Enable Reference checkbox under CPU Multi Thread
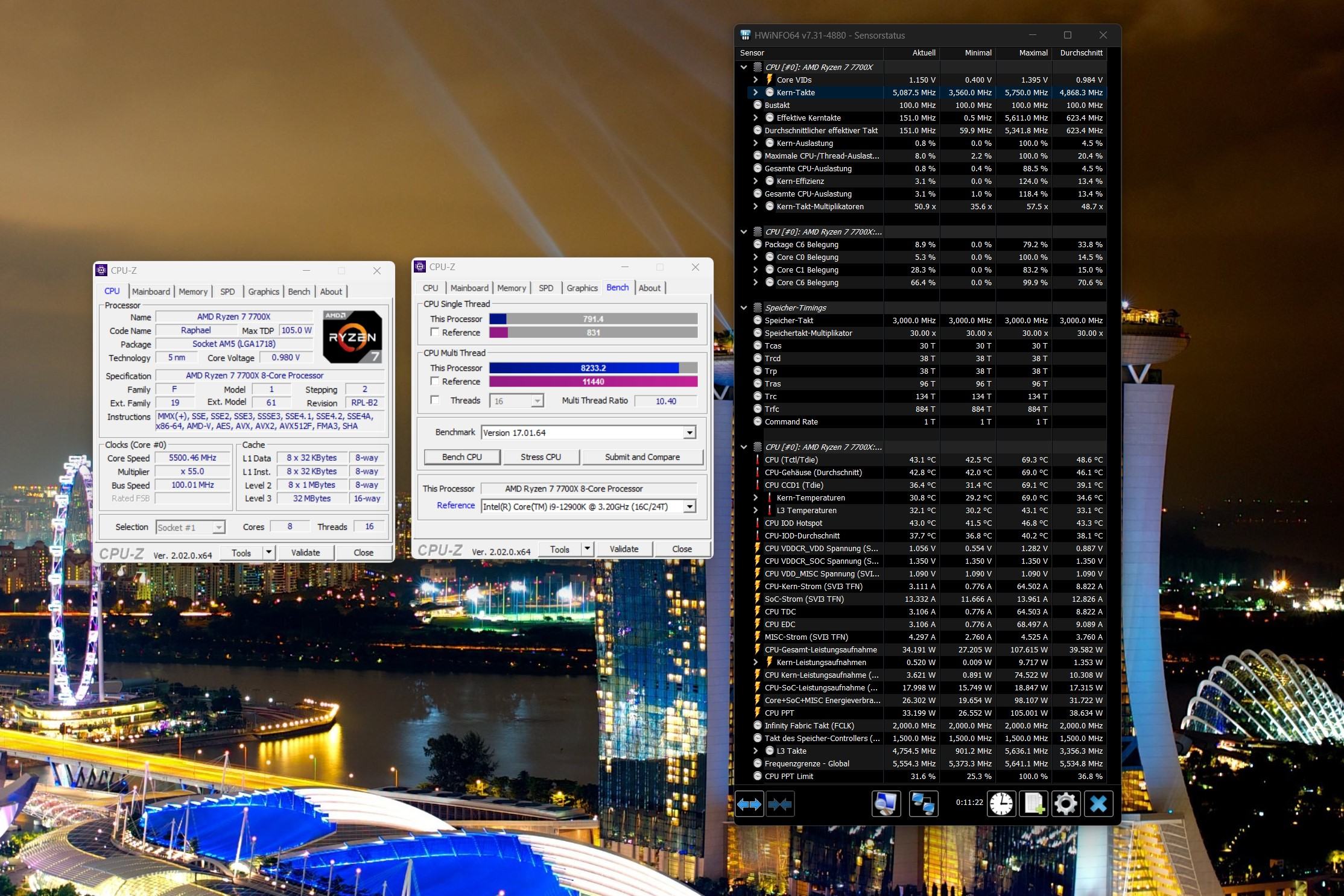Screen dimensions: 1344x896 [x=434, y=381]
